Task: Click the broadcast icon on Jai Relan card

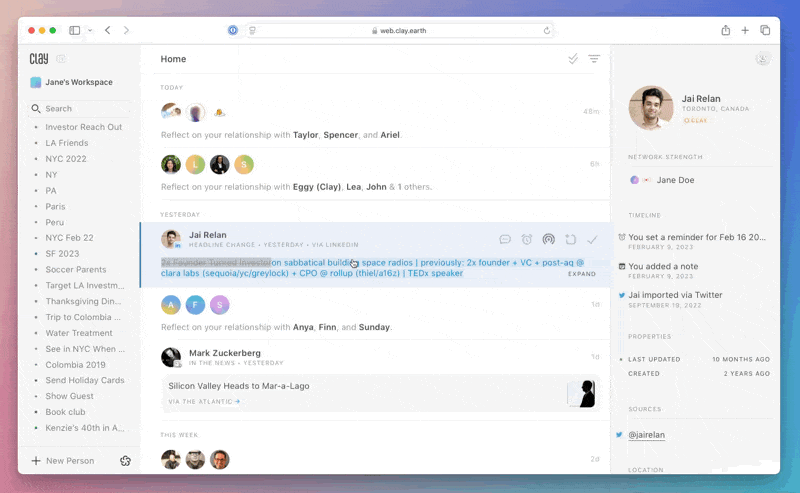Action: tap(548, 239)
